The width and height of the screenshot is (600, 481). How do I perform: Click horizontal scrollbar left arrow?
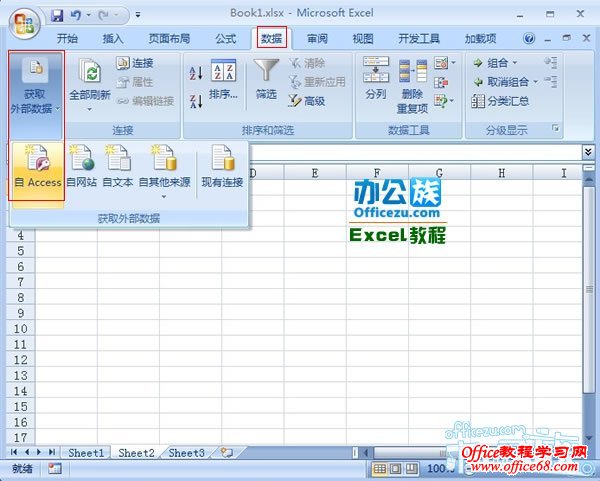(366, 453)
